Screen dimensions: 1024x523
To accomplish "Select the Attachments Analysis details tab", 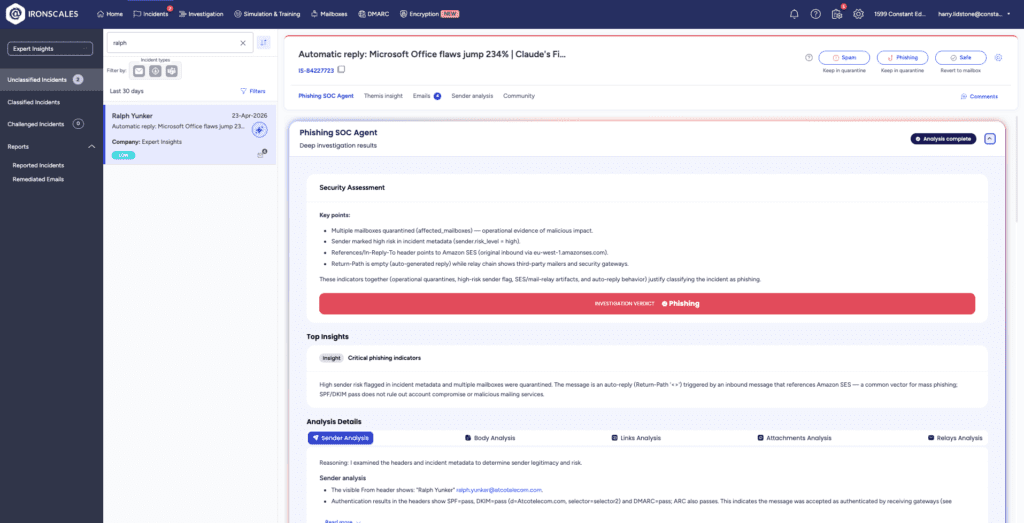I will (x=794, y=438).
